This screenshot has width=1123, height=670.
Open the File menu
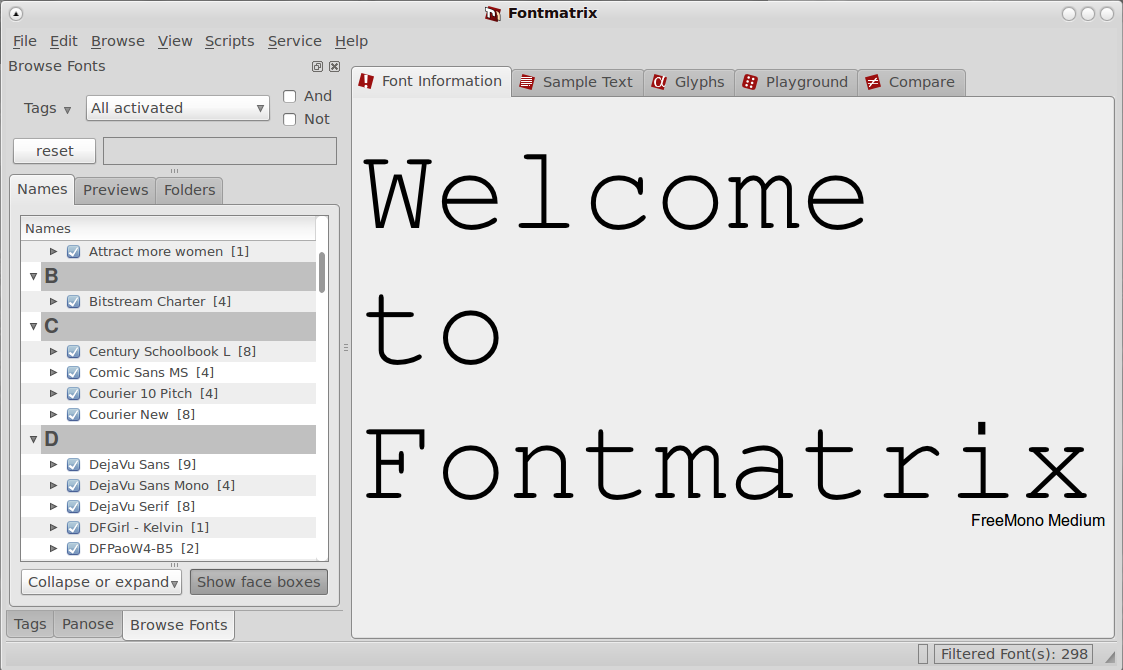click(x=24, y=42)
